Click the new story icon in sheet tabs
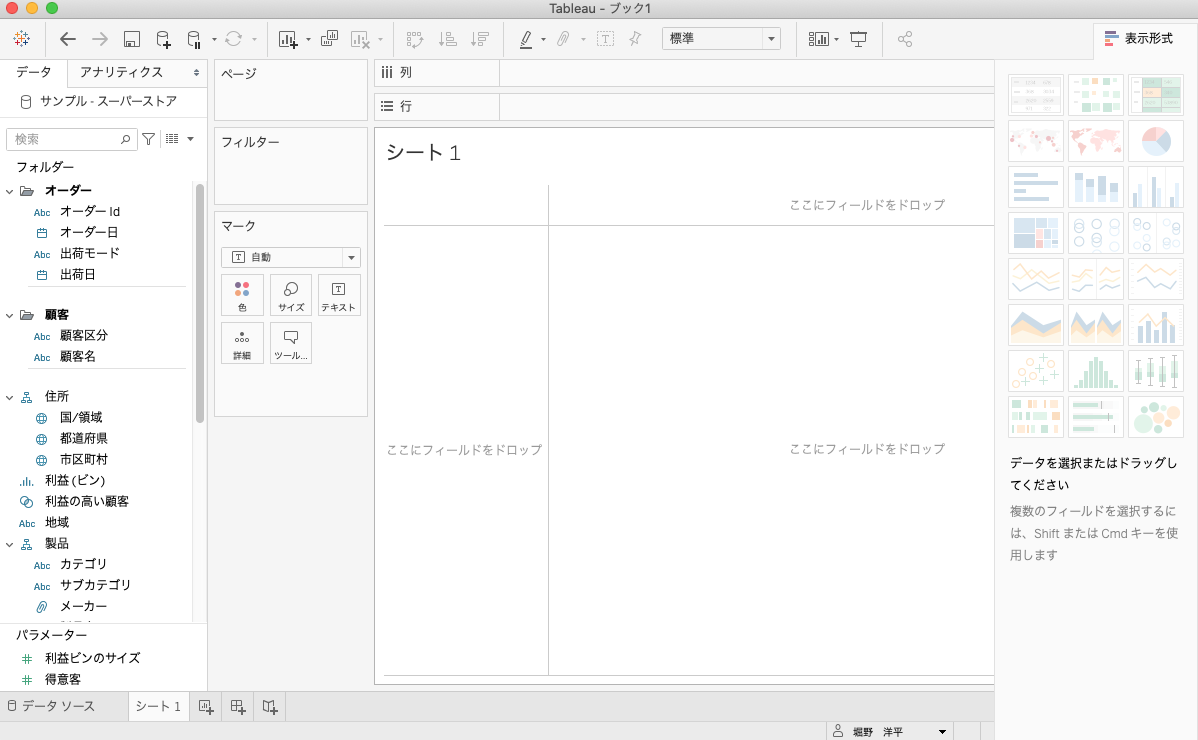Image resolution: width=1198 pixels, height=740 pixels. [270, 707]
